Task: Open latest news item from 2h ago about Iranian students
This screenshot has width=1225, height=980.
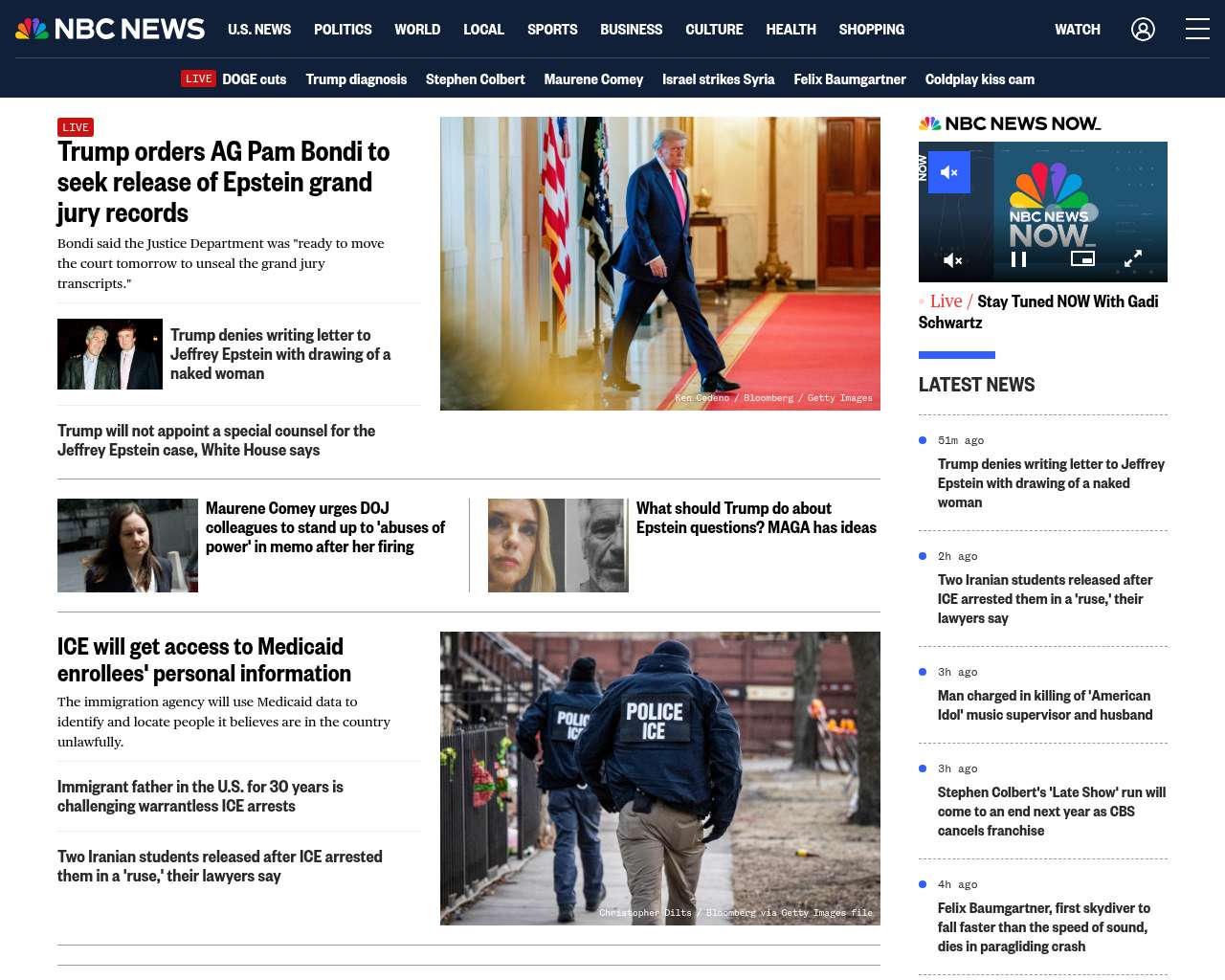Action: [1045, 599]
